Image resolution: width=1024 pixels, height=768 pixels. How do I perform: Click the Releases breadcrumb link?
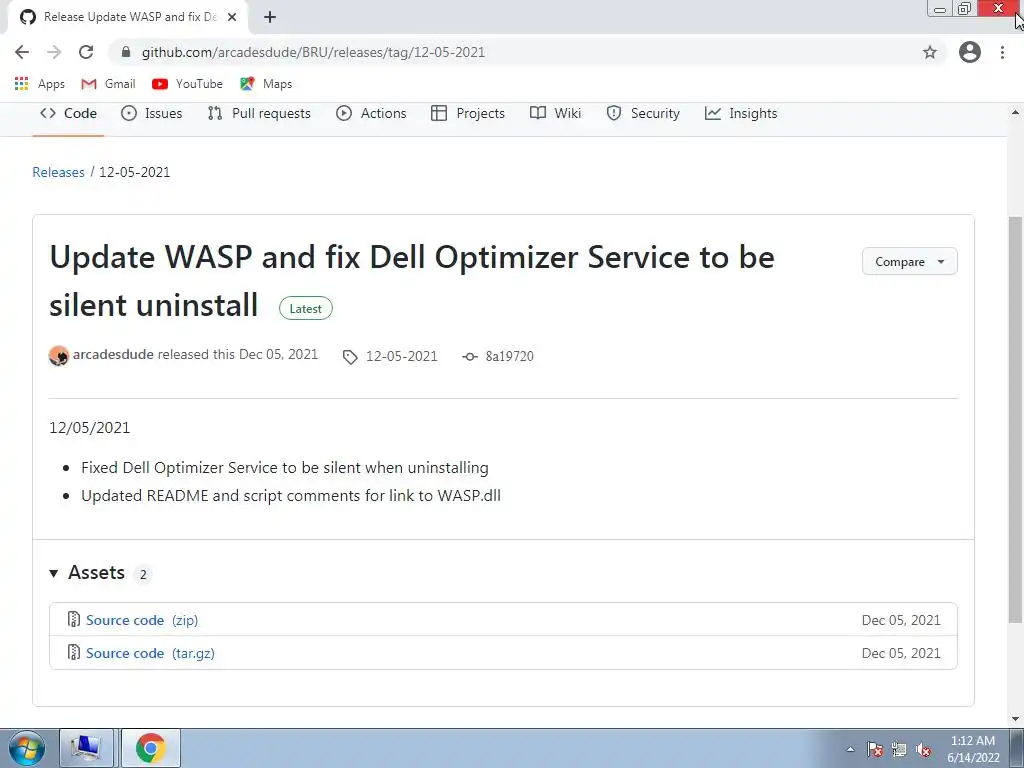[59, 172]
